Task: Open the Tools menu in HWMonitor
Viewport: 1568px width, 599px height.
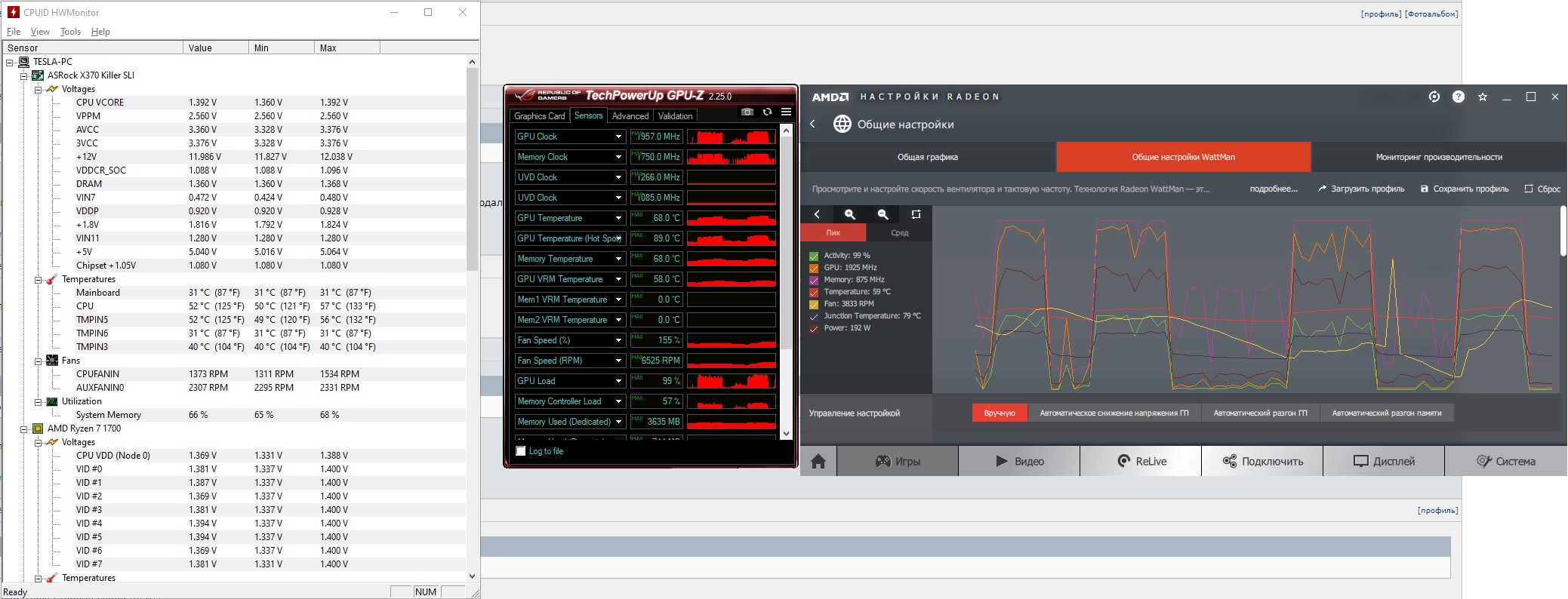Action: point(70,32)
